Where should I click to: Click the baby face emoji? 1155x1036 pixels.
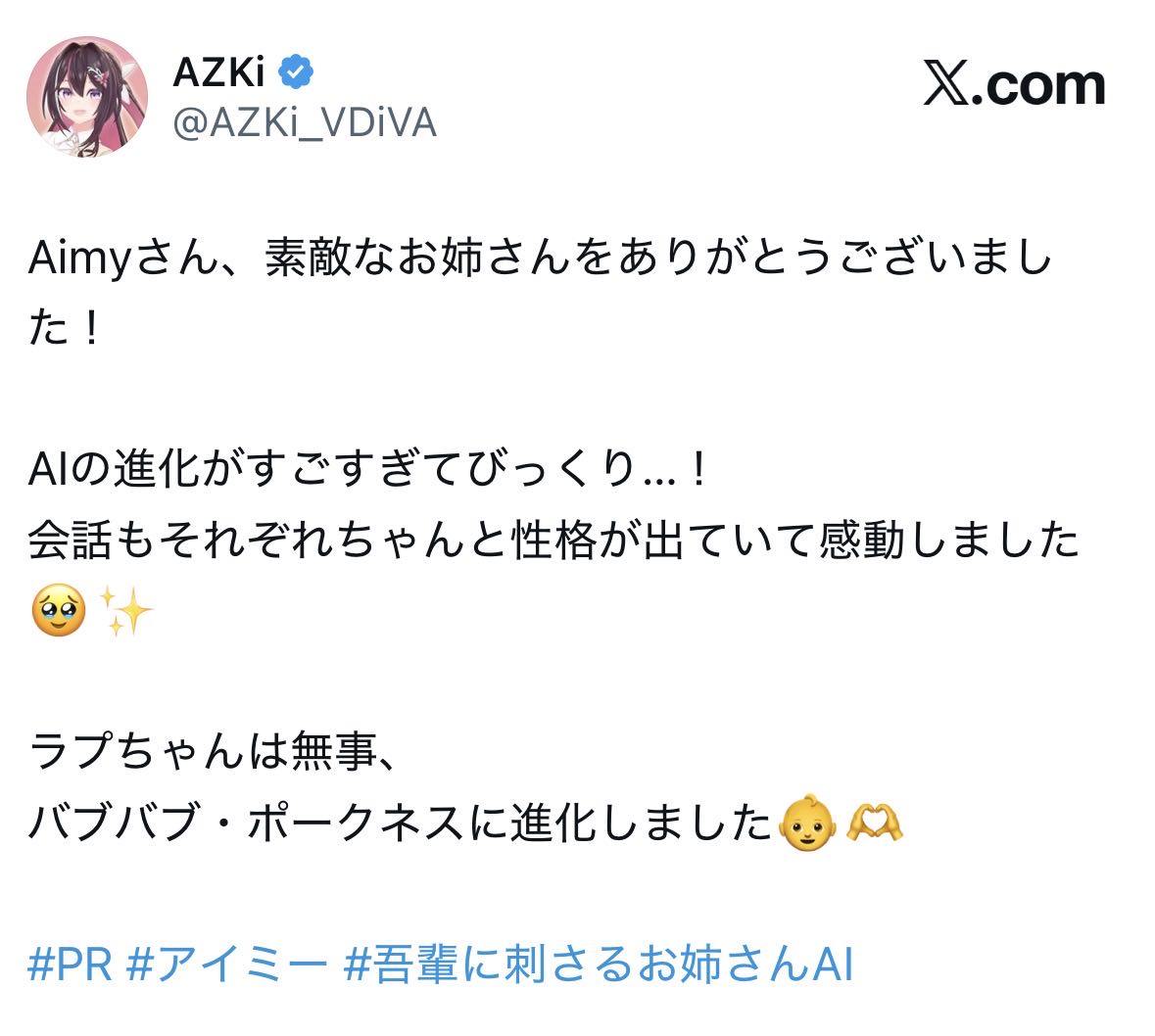click(807, 823)
